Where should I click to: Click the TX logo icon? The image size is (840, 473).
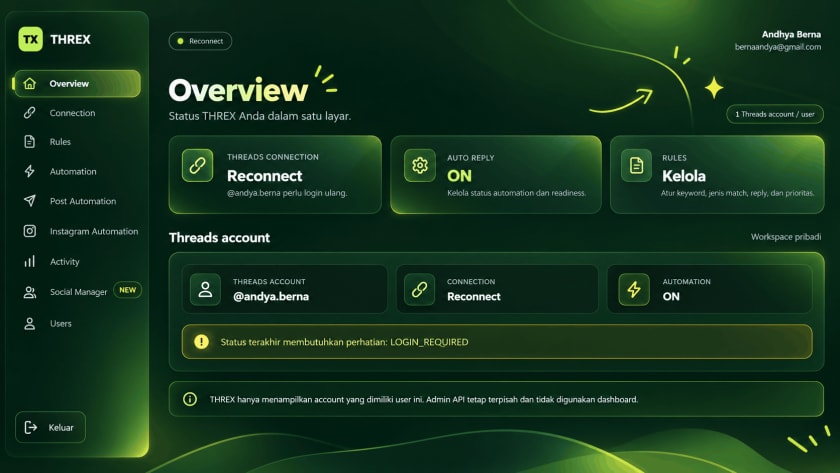[x=31, y=39]
